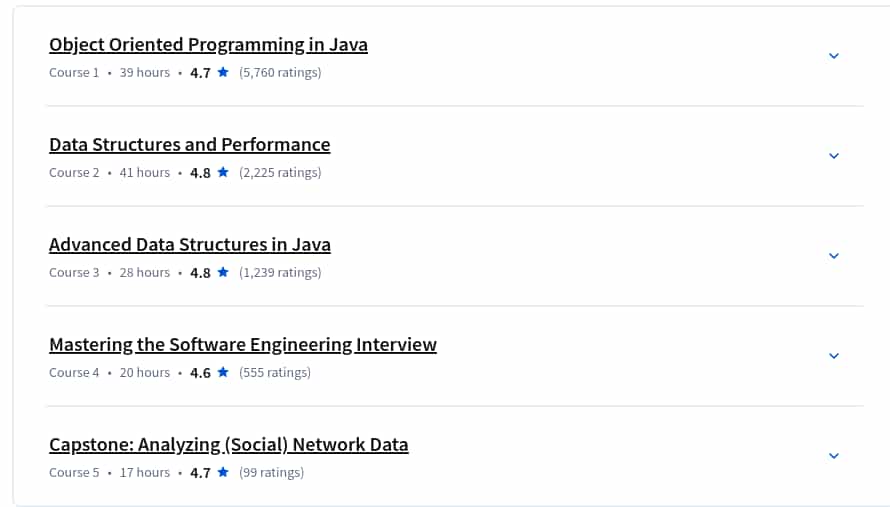890x507 pixels.
Task: Click the "Course 4" label
Action: click(74, 372)
